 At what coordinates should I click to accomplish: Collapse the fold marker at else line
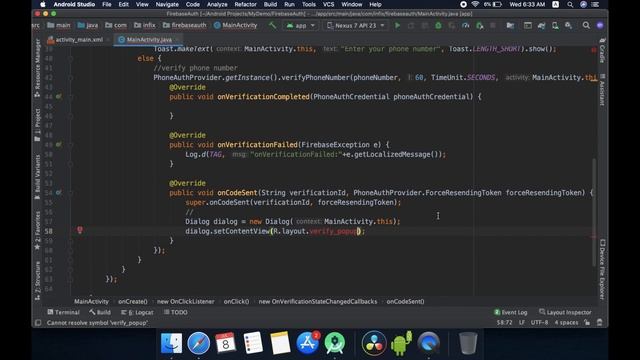point(71,58)
